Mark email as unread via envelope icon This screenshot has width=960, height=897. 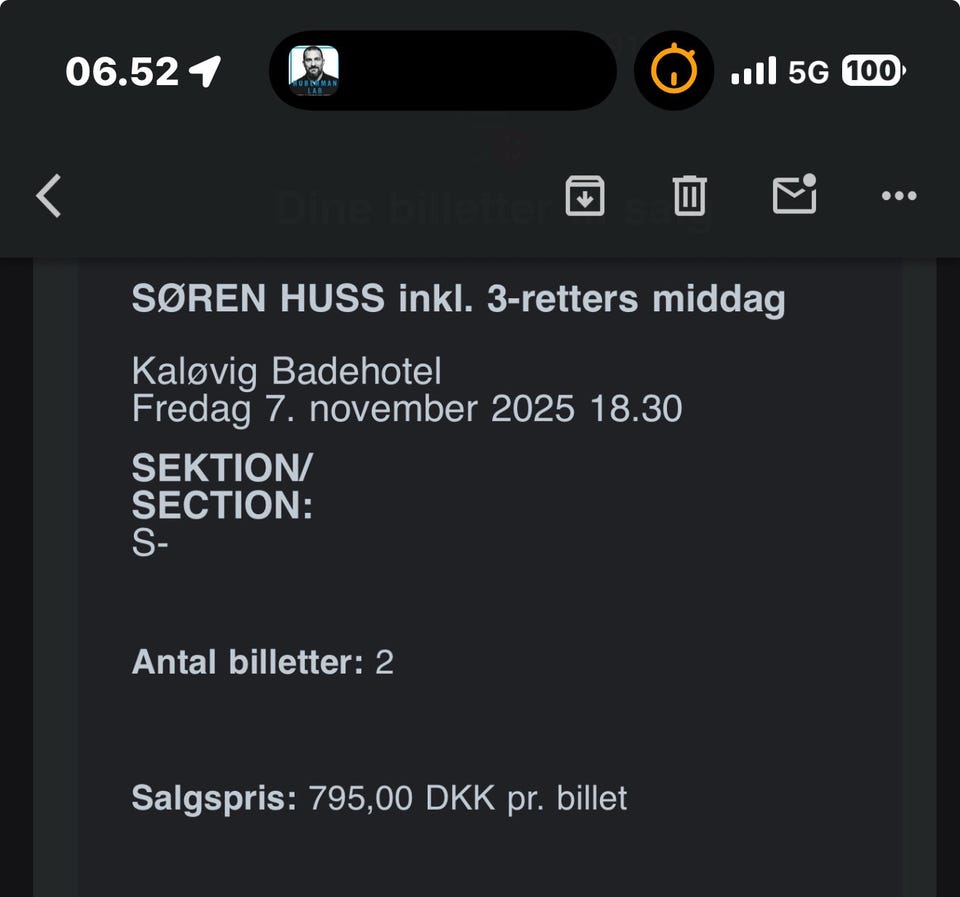coord(795,195)
